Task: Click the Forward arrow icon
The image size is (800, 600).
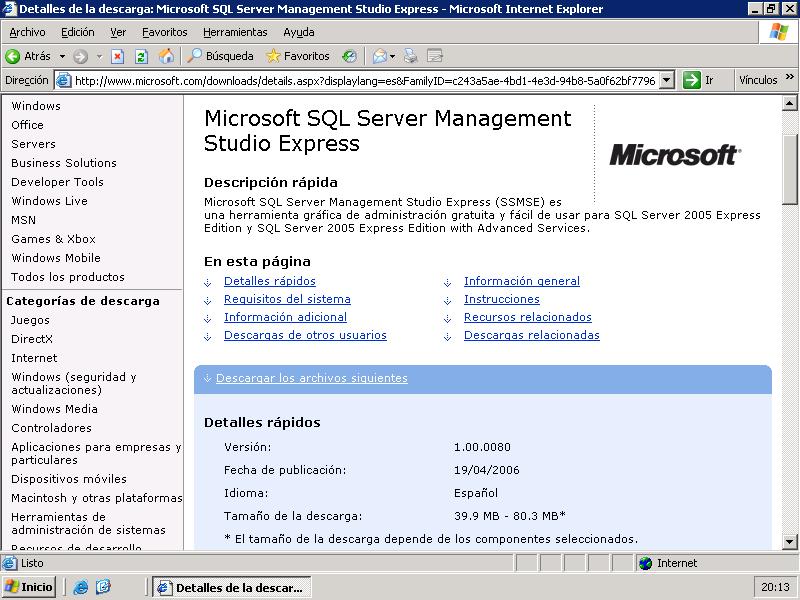Action: click(x=80, y=56)
